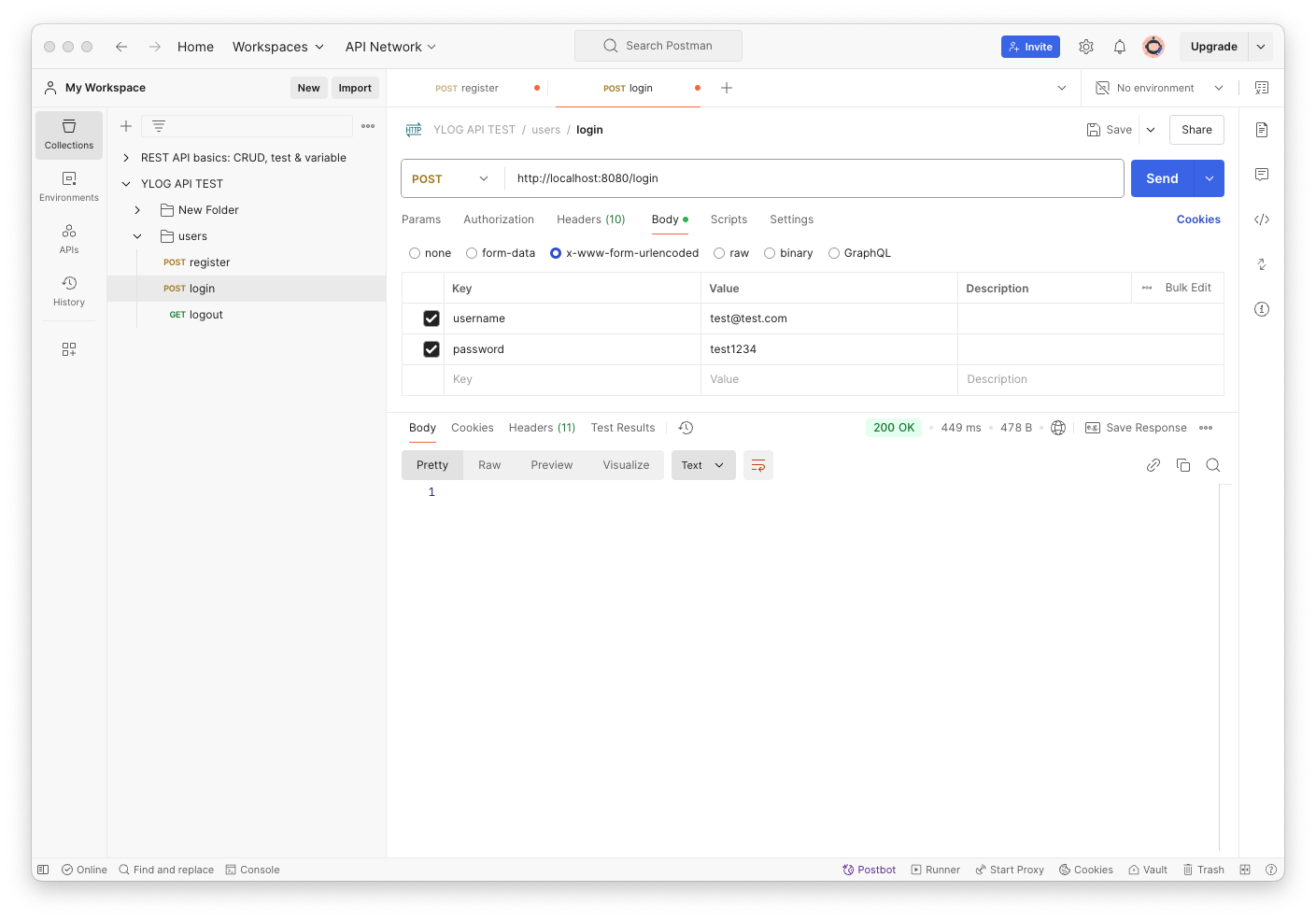Search within the response body
Screen dimensions: 1316x920
[x=1213, y=465]
